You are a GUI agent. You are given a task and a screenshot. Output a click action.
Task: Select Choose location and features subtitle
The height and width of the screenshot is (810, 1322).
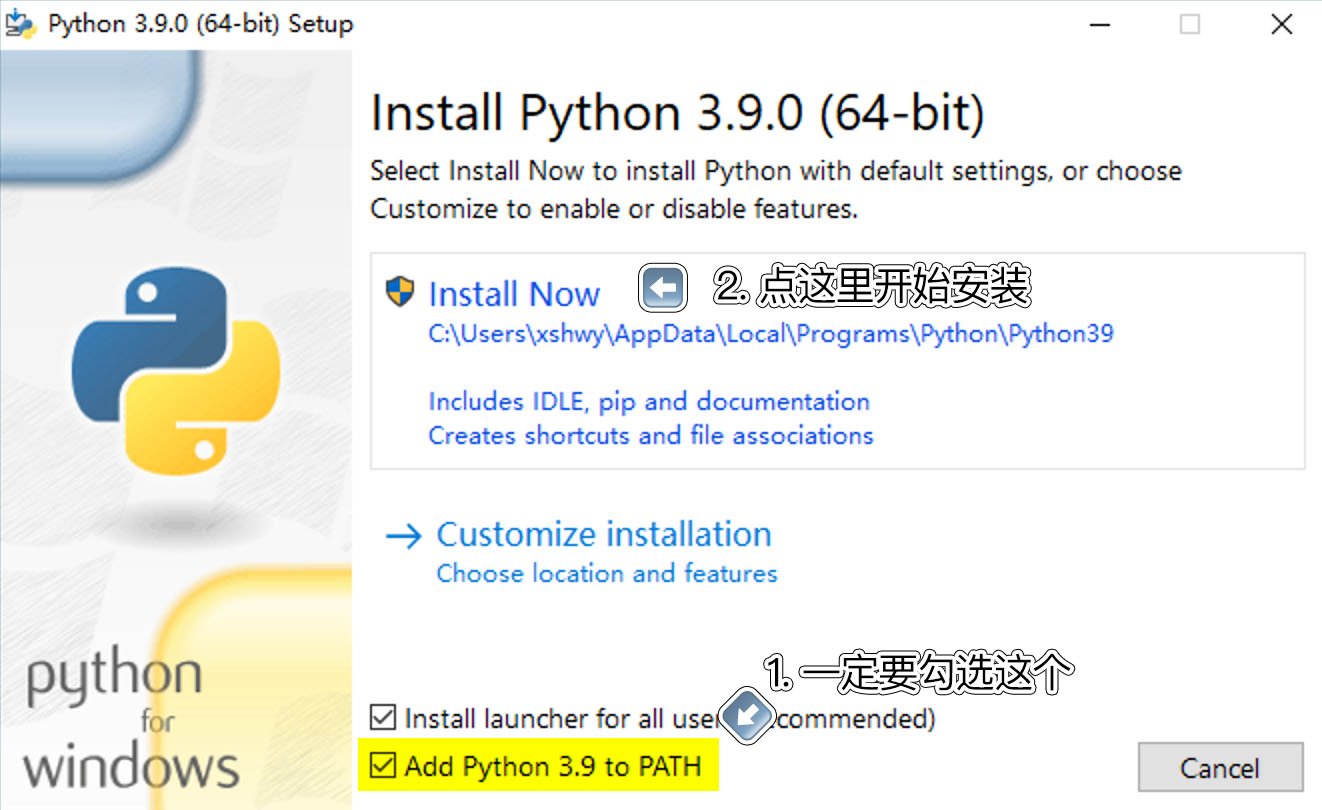607,574
